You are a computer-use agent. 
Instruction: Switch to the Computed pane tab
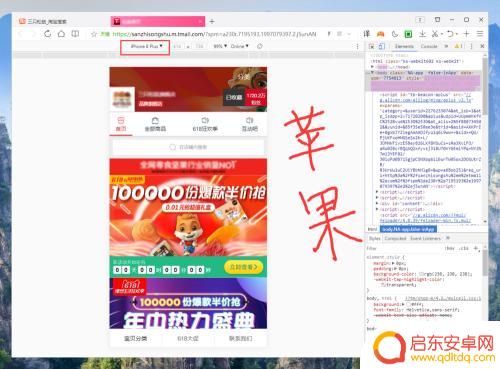pyautogui.click(x=395, y=238)
